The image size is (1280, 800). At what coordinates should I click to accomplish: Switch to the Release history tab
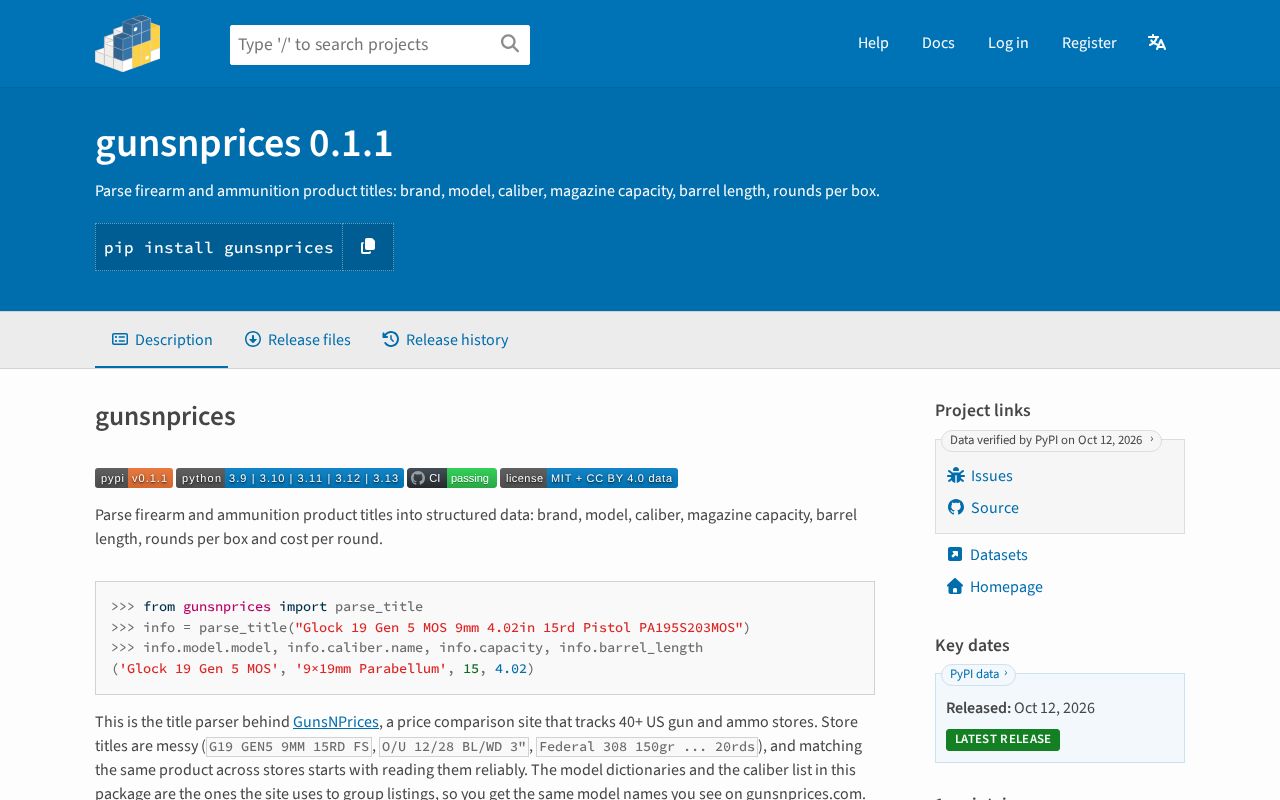pyautogui.click(x=445, y=340)
